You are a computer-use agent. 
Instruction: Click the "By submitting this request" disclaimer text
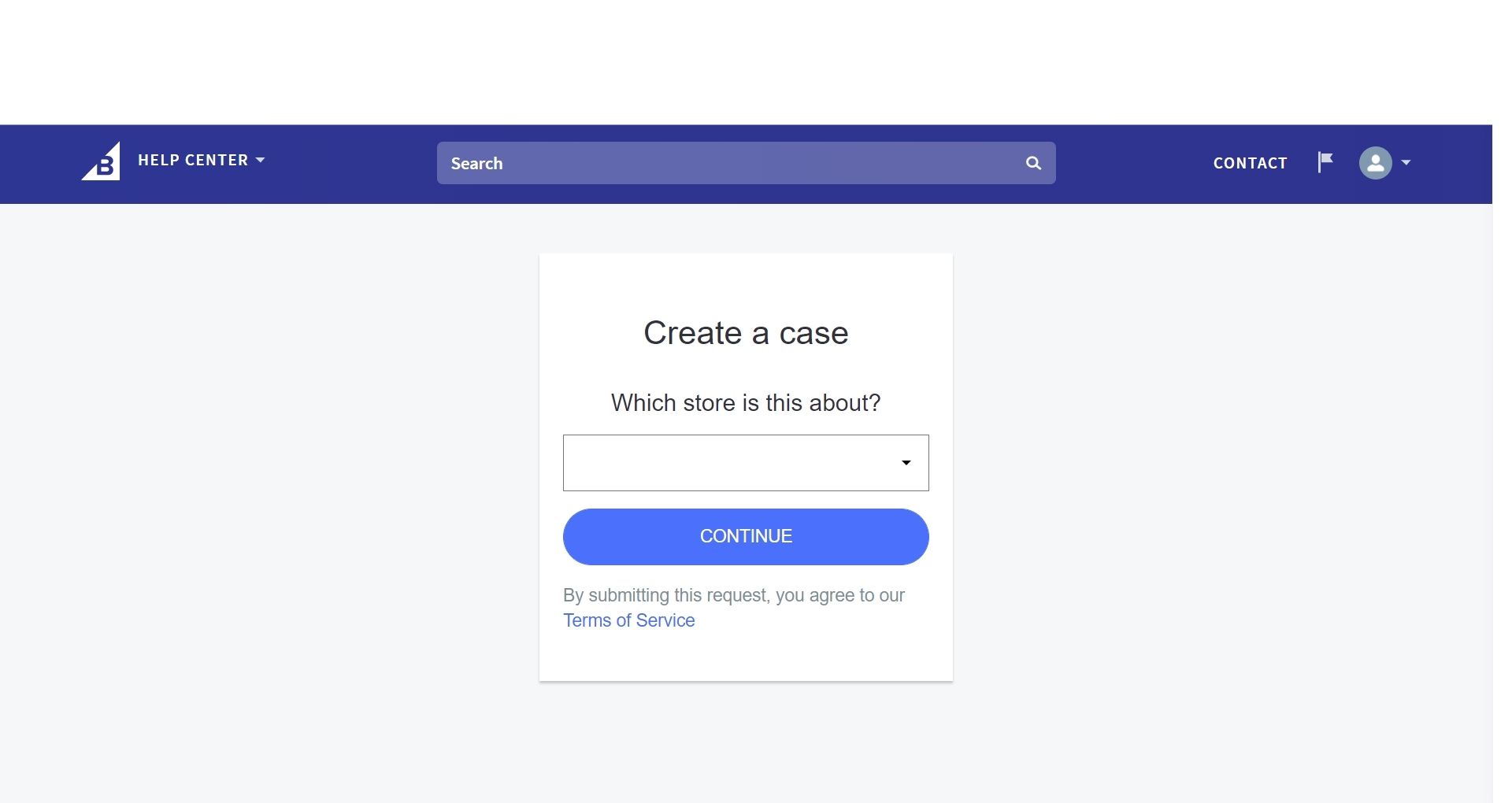733,595
